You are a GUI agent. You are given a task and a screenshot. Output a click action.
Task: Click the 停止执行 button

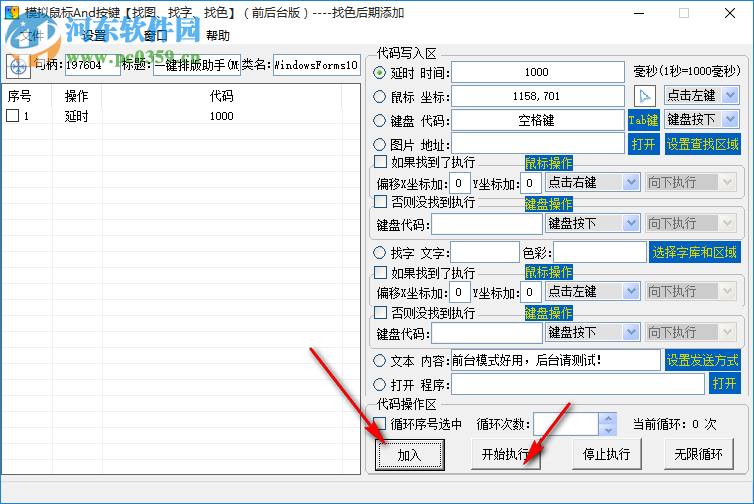point(607,454)
